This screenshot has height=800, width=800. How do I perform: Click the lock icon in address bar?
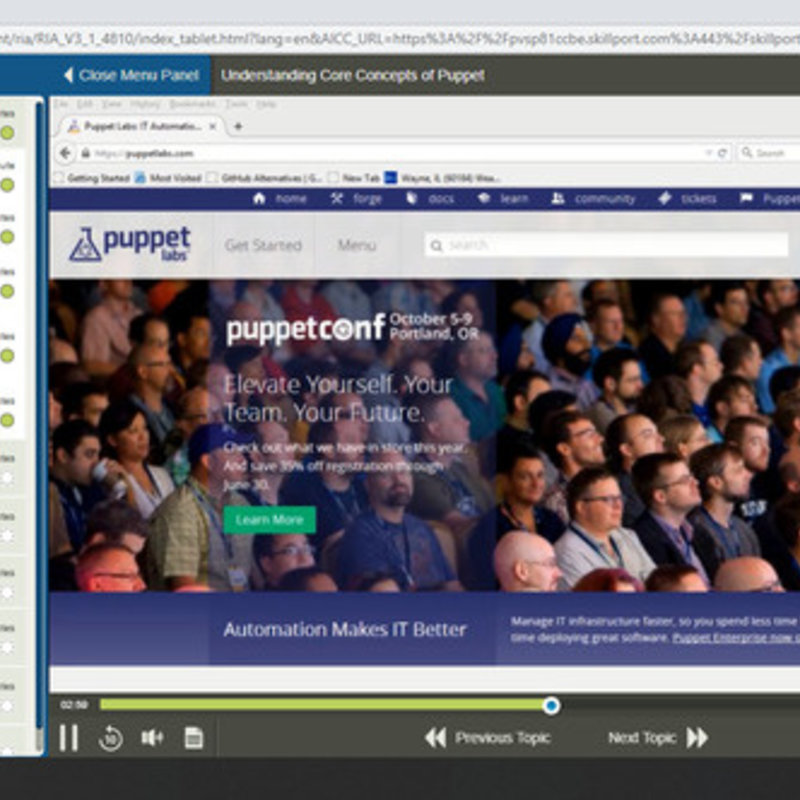point(85,153)
